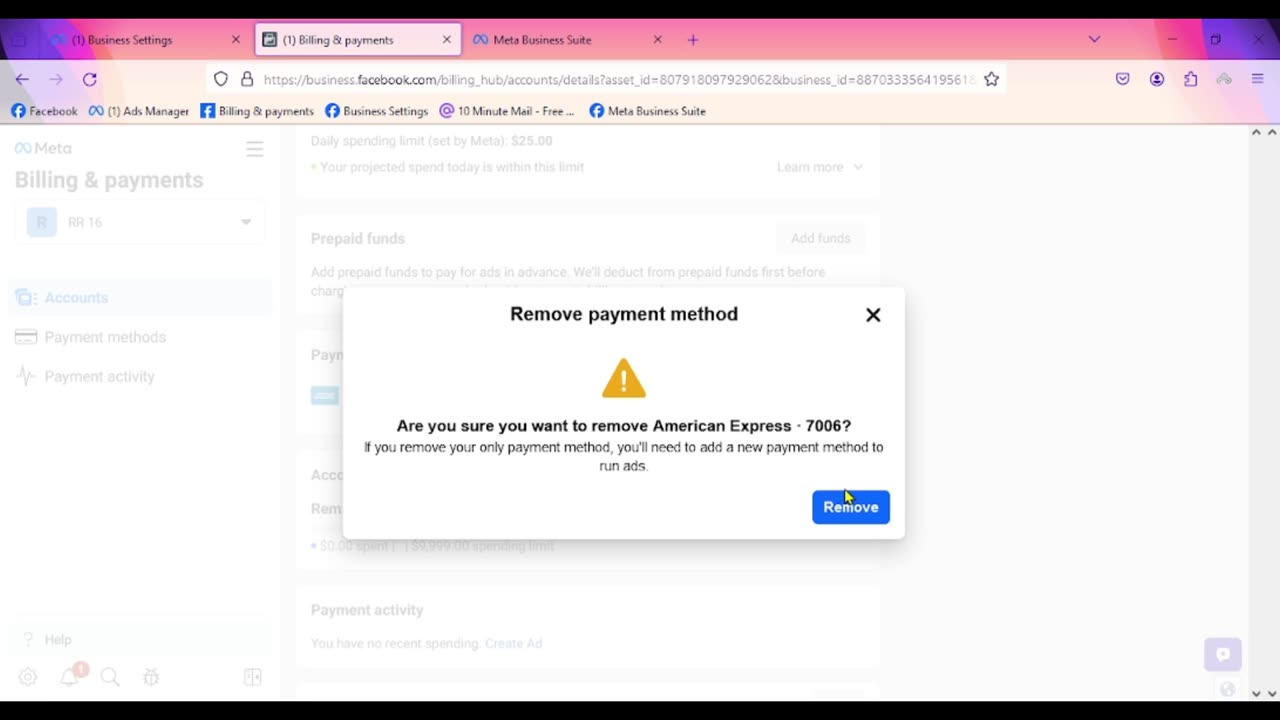Open Firefox hamburger application menu
The width and height of the screenshot is (1280, 720).
click(1258, 79)
